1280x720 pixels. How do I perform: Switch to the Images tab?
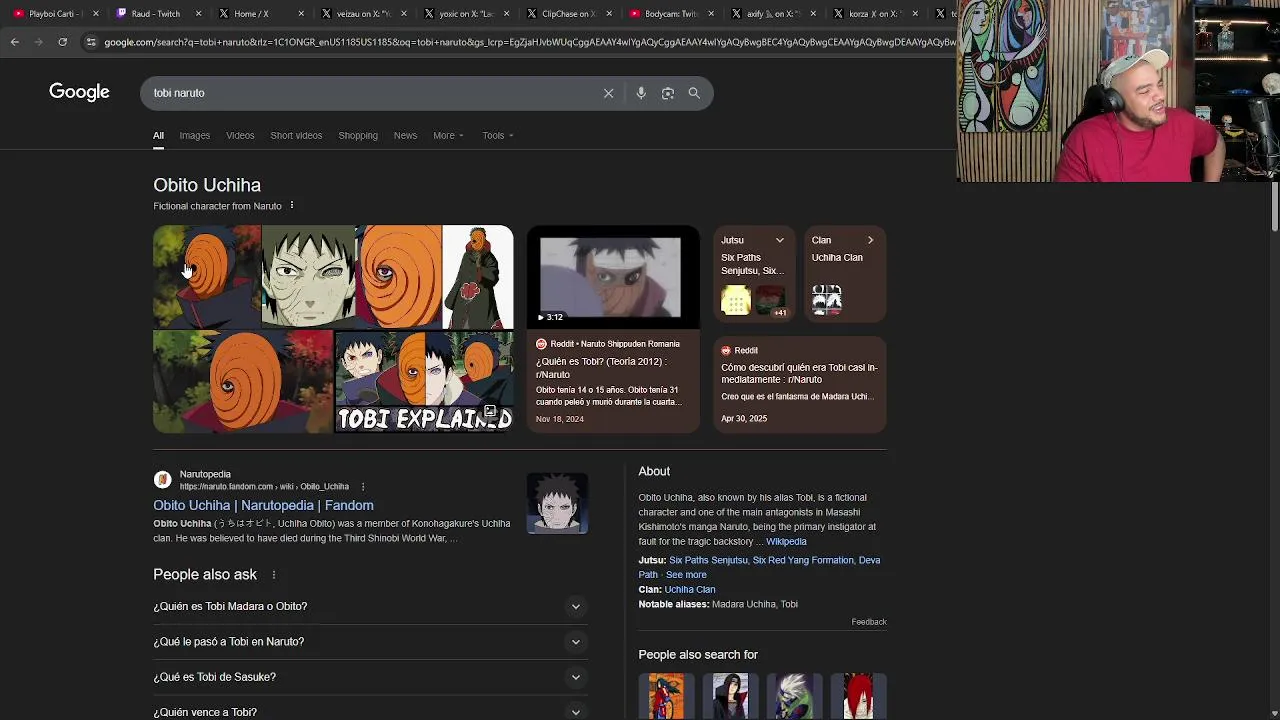click(x=195, y=136)
